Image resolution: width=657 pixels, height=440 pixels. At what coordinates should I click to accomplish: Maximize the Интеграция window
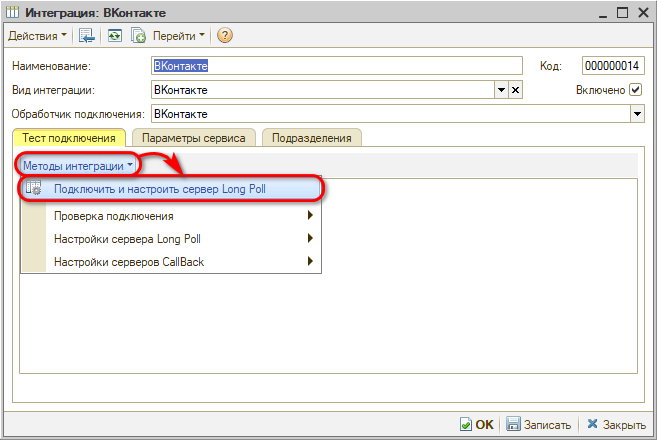623,13
